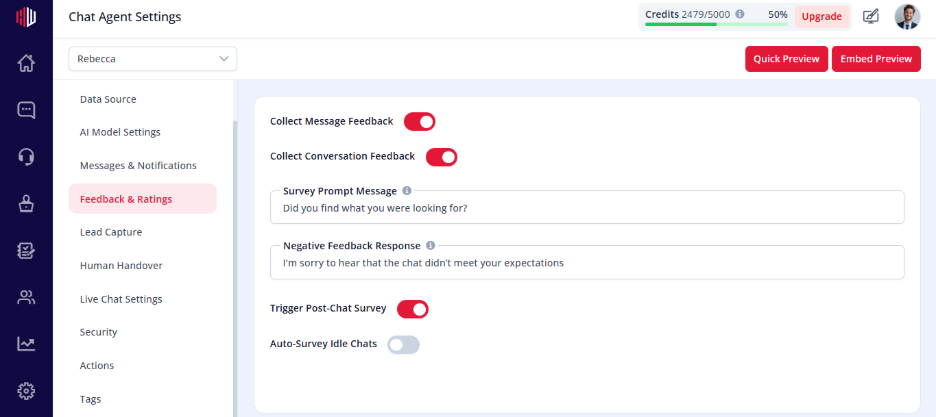Select Lead Capture settings tab
Viewport: 936px width, 417px height.
[111, 232]
